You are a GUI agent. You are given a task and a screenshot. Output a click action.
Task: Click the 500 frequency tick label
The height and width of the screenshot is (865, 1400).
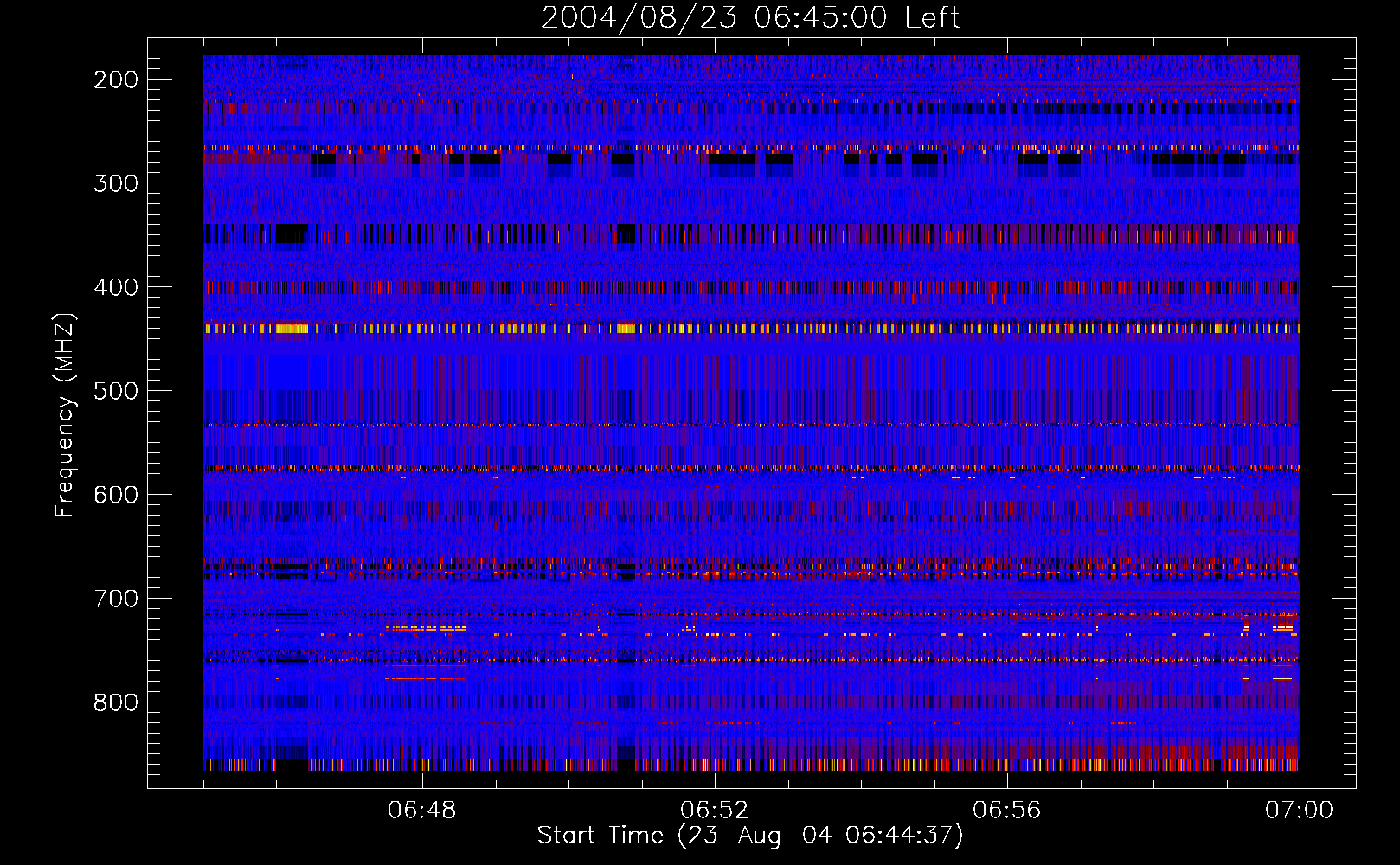coord(116,391)
